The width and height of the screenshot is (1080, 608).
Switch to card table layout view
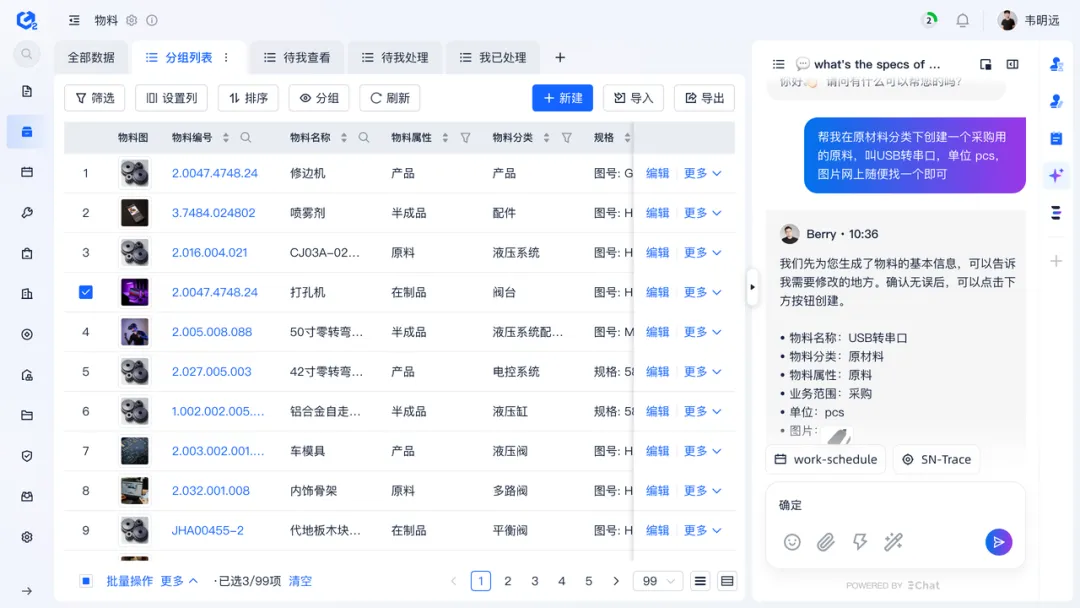coord(727,581)
